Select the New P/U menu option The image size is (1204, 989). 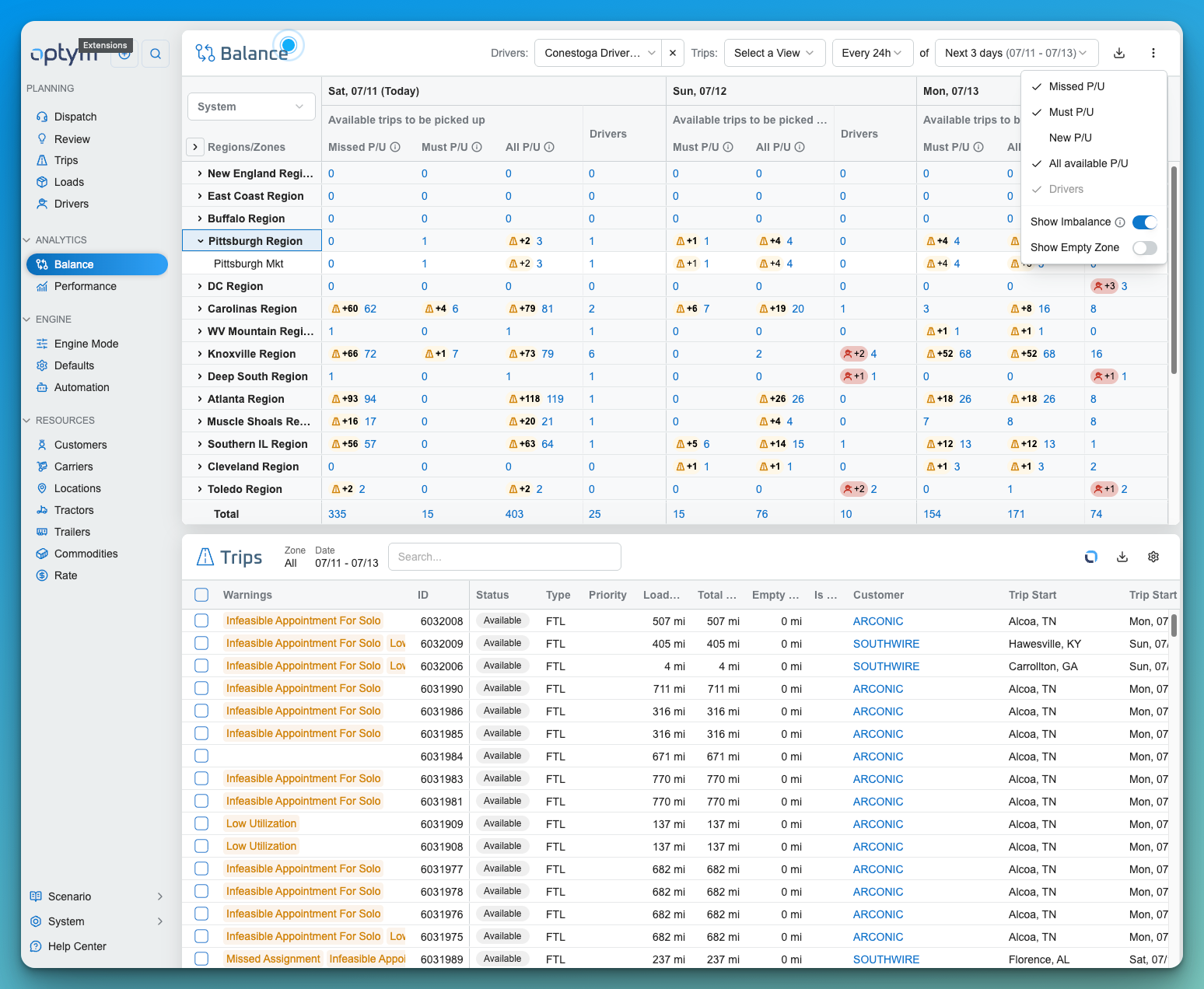pos(1070,138)
